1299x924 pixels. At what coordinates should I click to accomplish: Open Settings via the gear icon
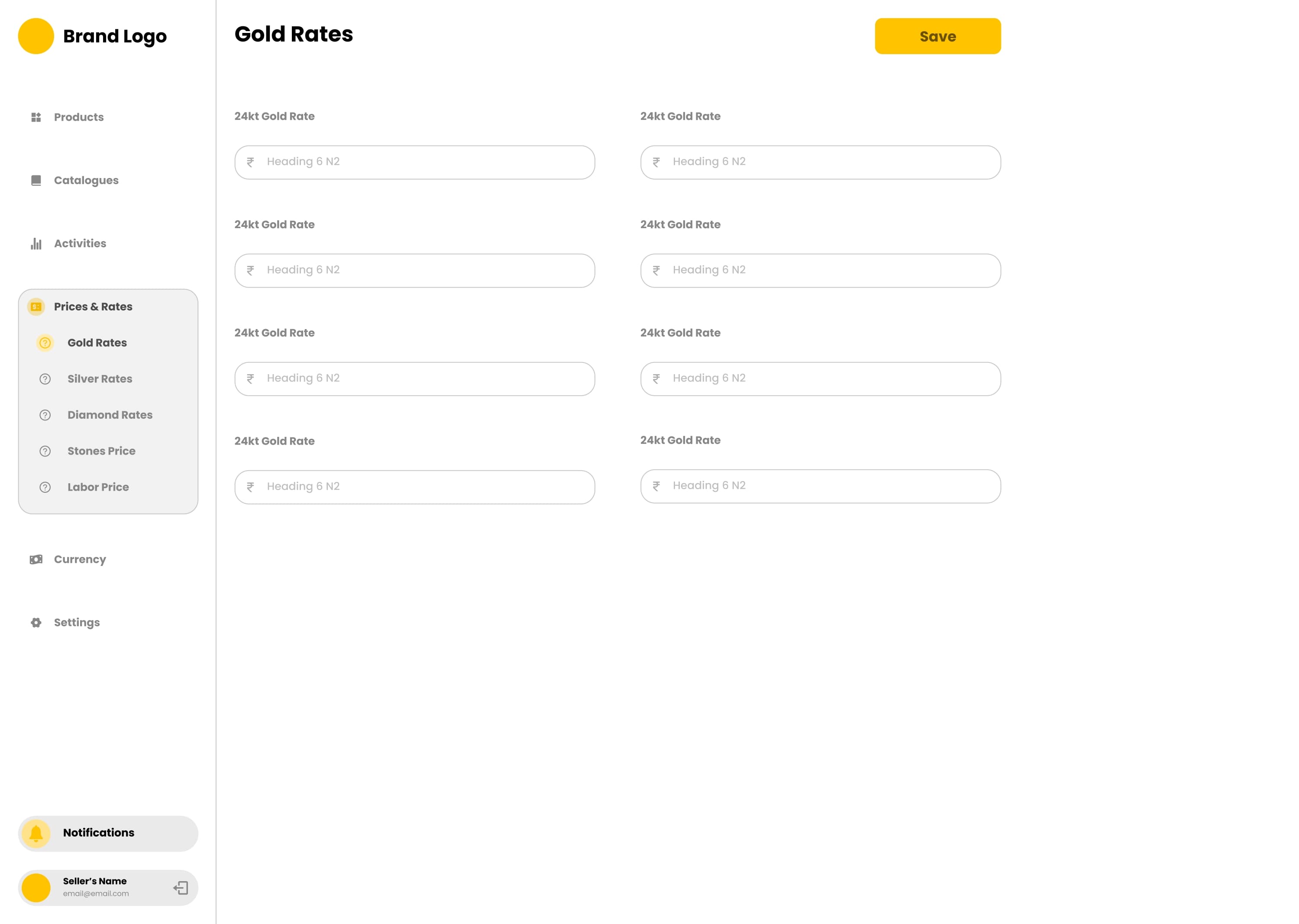click(36, 623)
